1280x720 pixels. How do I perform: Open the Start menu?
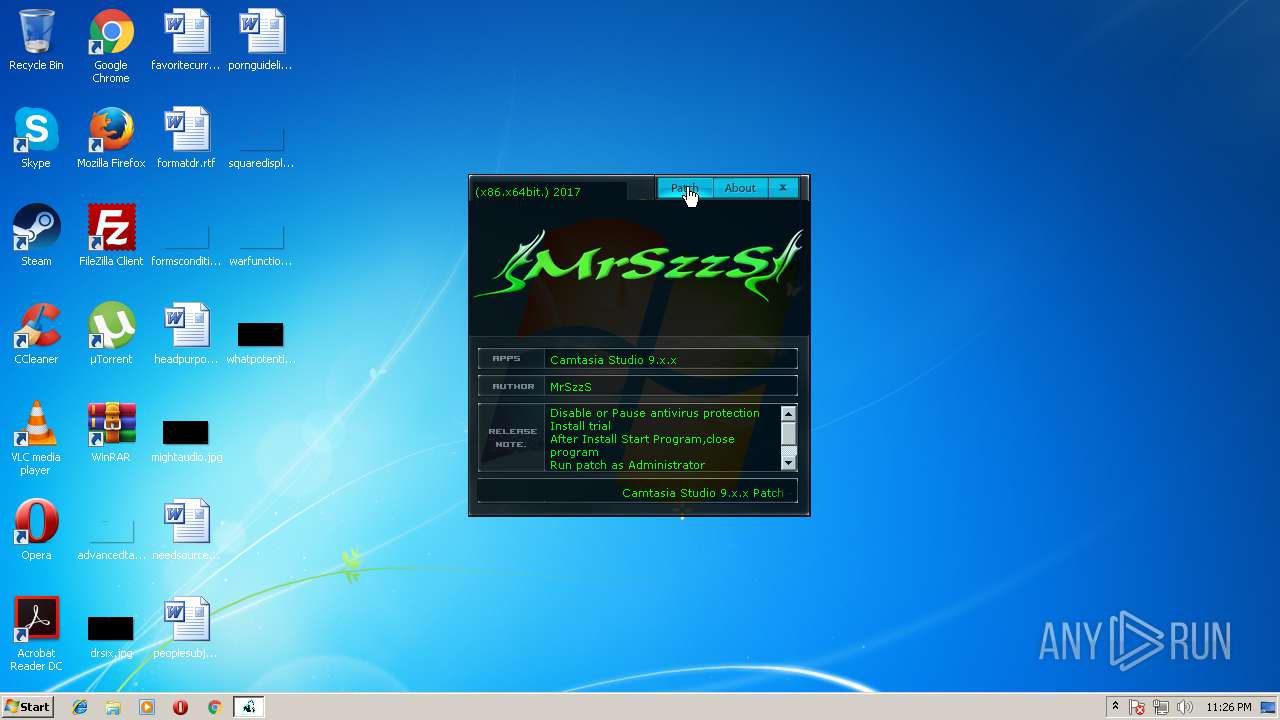tap(27, 707)
